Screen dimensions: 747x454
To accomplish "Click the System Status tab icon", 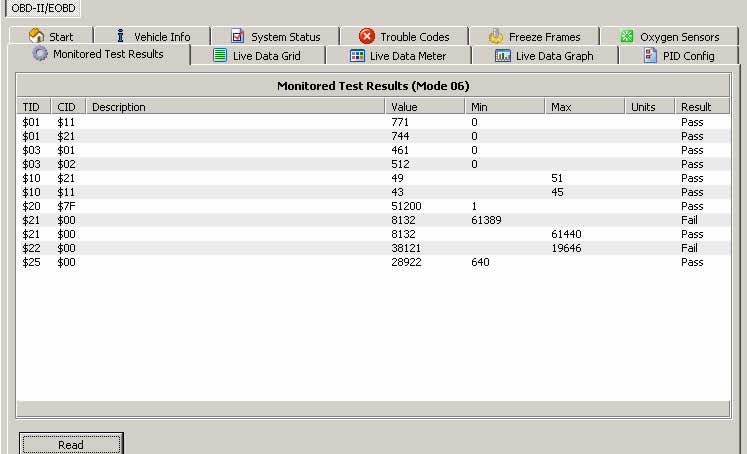I will (x=237, y=36).
